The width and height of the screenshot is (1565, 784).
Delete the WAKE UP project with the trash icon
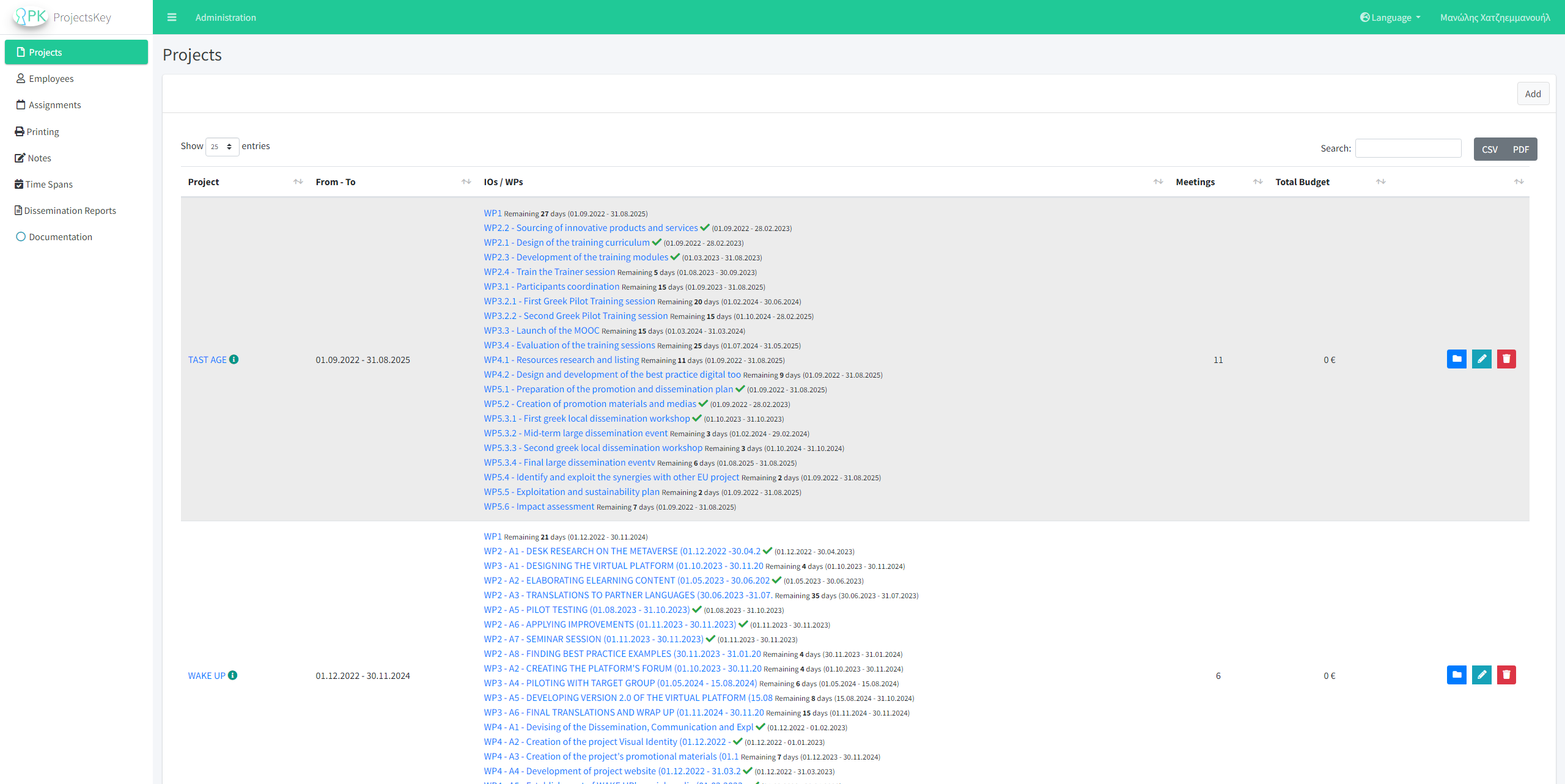[x=1506, y=675]
